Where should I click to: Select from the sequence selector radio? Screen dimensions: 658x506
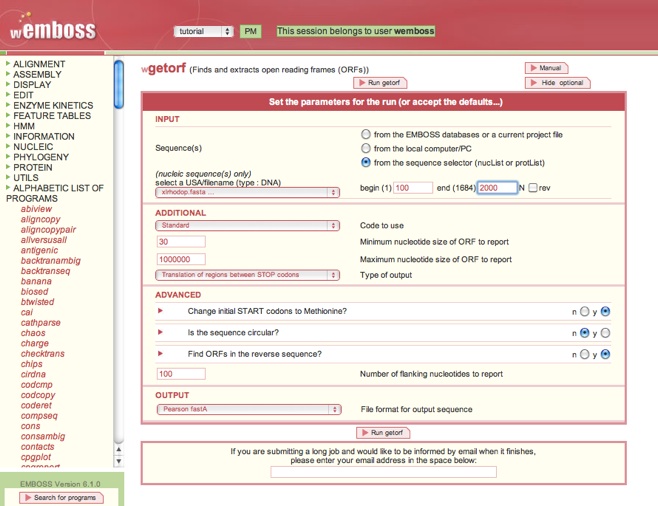[366, 162]
